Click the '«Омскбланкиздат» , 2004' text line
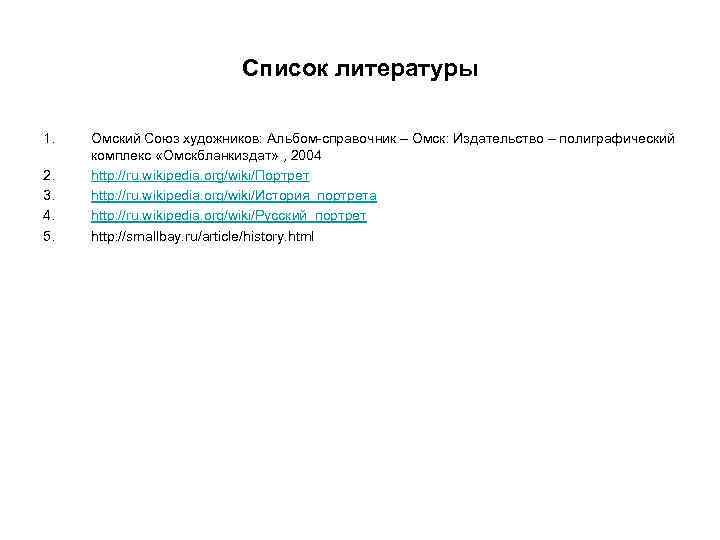 pos(206,155)
